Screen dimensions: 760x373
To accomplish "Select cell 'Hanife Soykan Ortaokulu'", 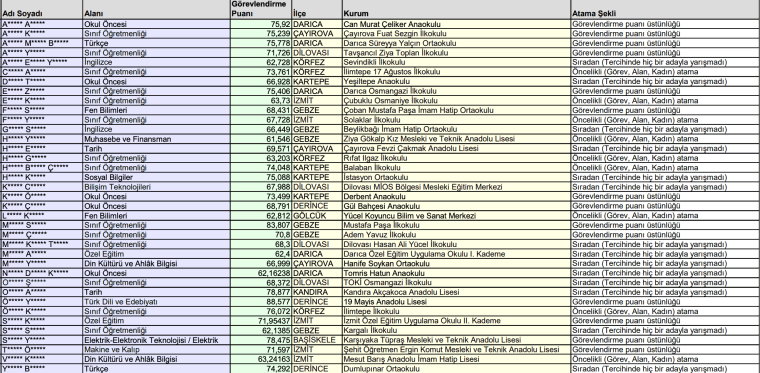I will 456,264.
